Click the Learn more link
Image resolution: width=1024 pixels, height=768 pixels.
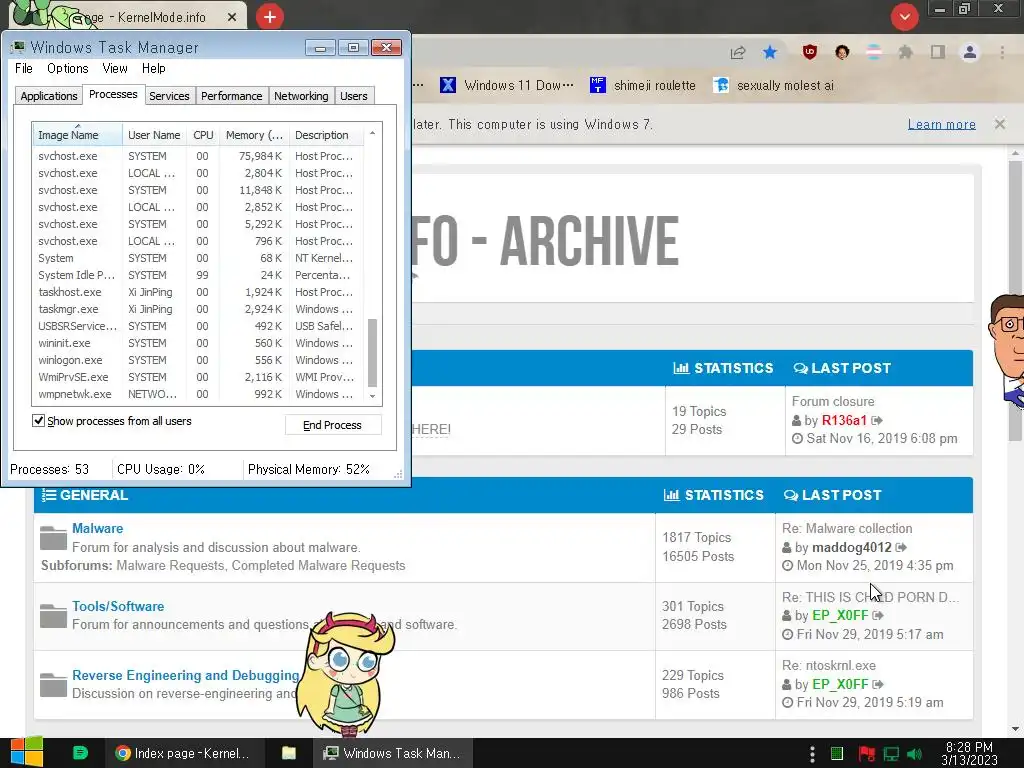(941, 124)
